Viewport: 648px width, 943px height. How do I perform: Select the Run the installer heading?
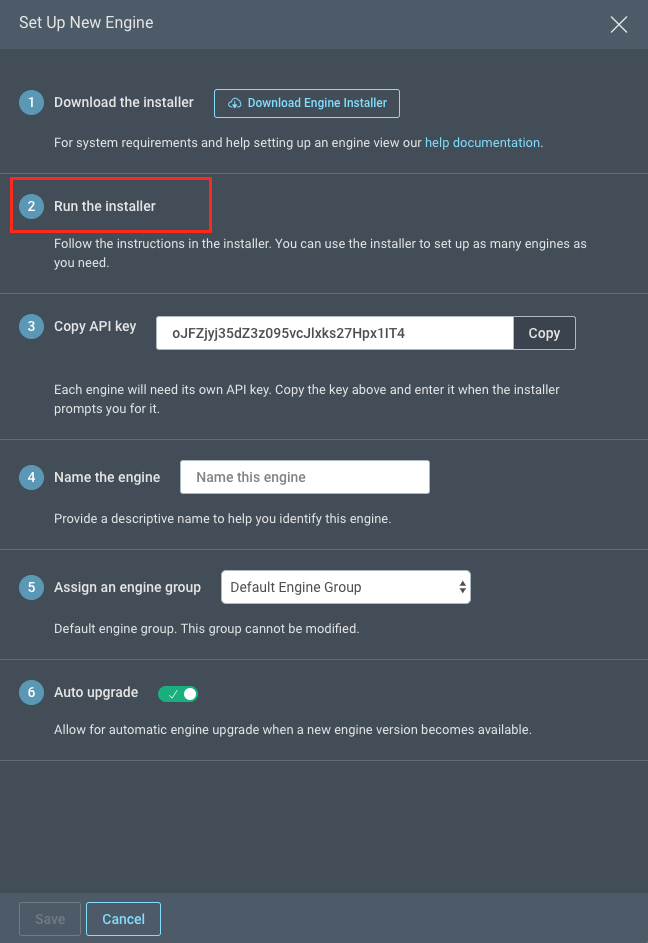[x=105, y=206]
